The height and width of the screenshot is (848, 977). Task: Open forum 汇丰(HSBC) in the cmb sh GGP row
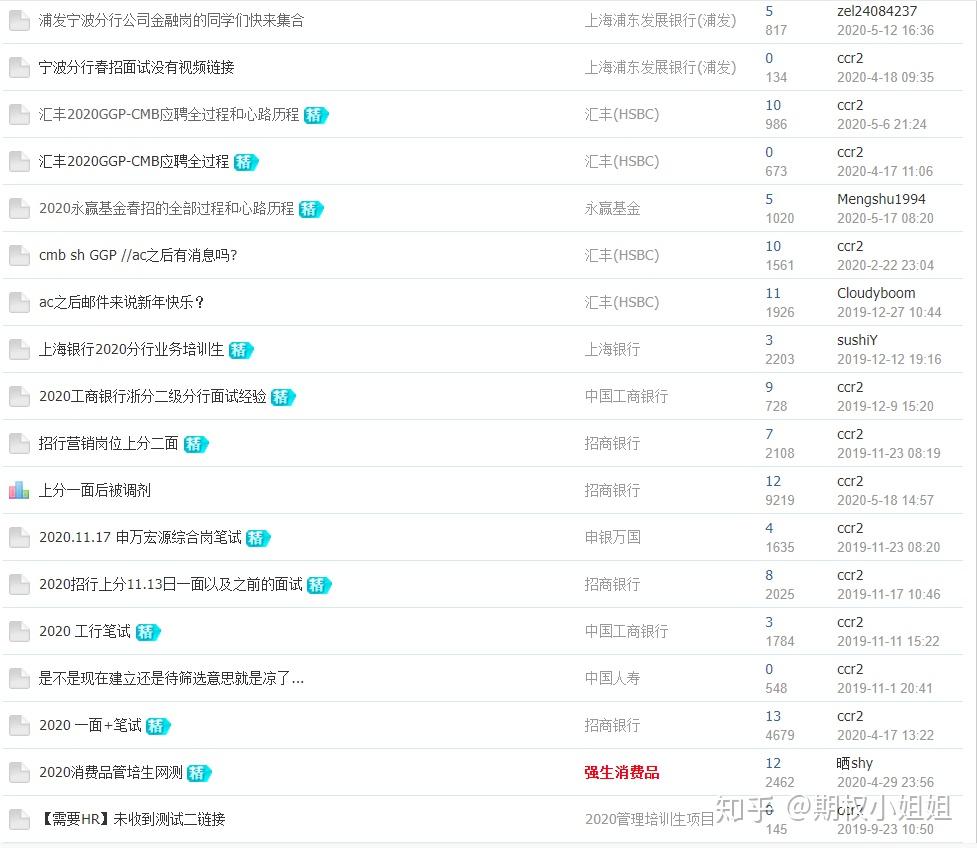click(x=622, y=255)
